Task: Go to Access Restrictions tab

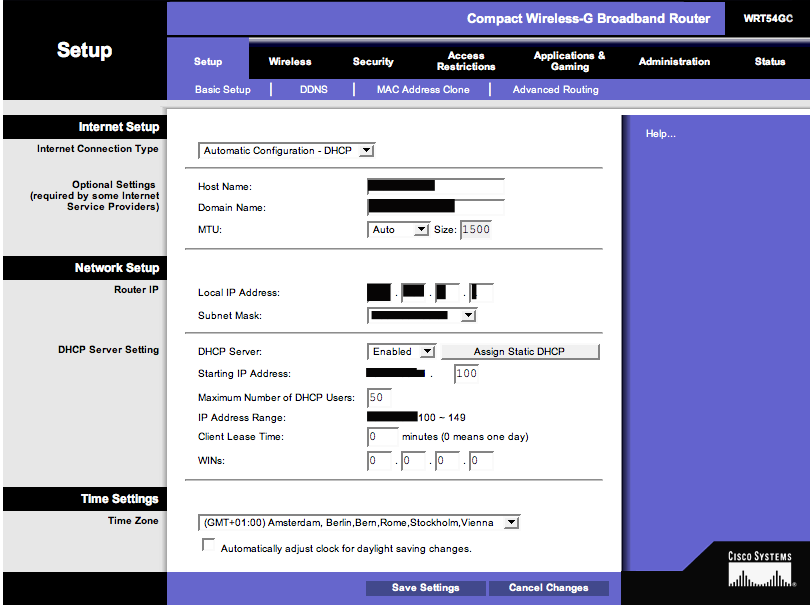Action: (466, 61)
